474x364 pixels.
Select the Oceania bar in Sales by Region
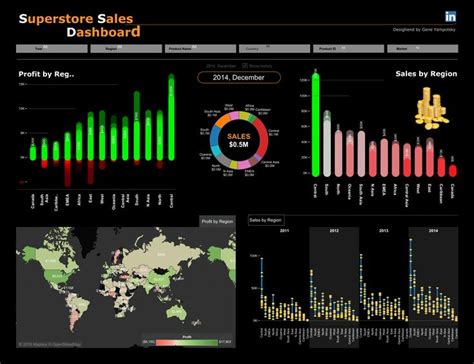pos(350,154)
